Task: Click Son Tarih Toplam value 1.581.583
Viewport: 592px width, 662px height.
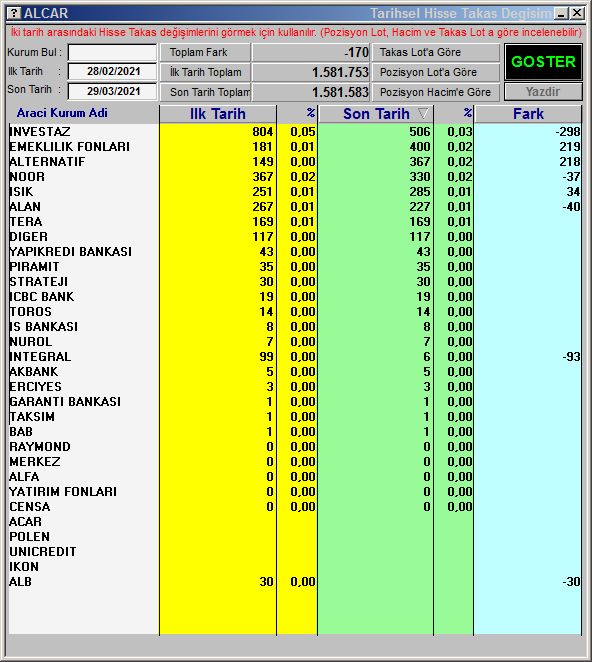Action: 340,92
